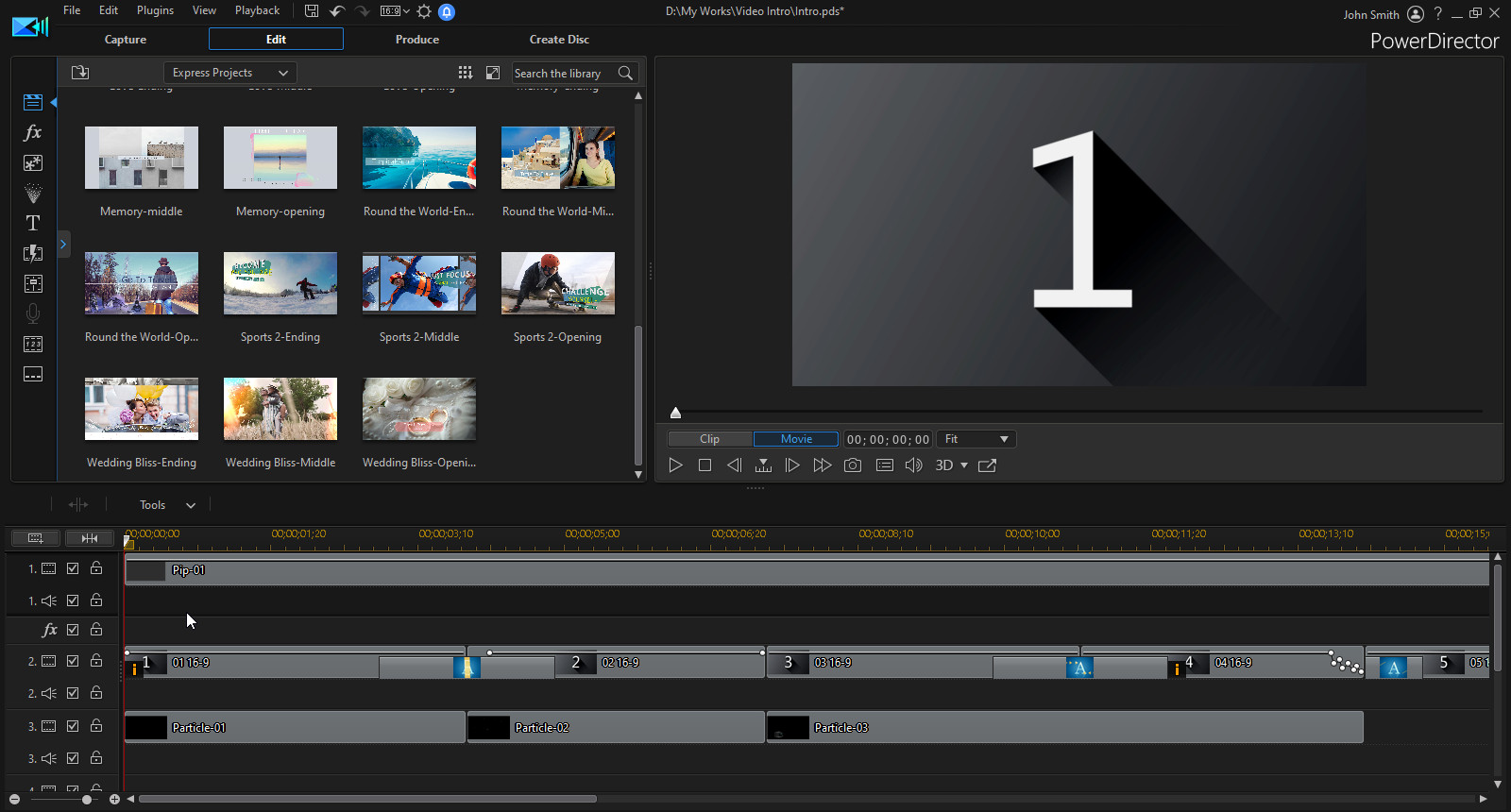
Task: Switch preview to Clip mode
Action: coord(710,439)
